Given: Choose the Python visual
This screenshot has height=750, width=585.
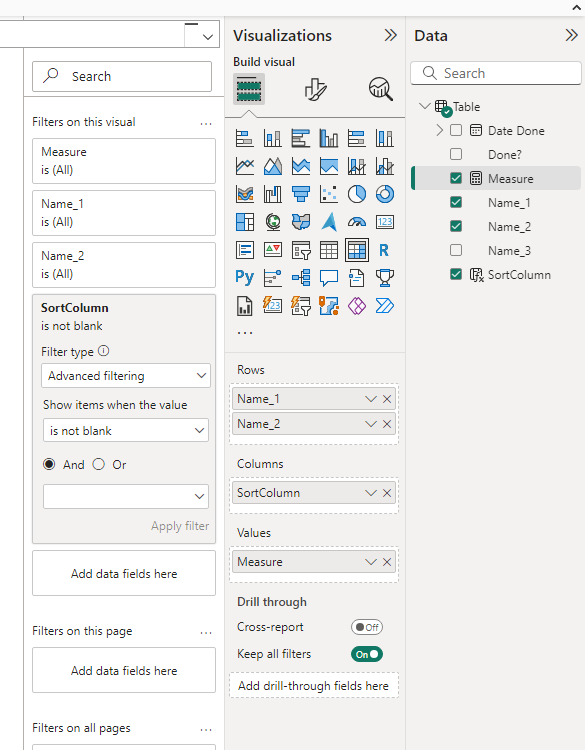Looking at the screenshot, I should coord(244,277).
